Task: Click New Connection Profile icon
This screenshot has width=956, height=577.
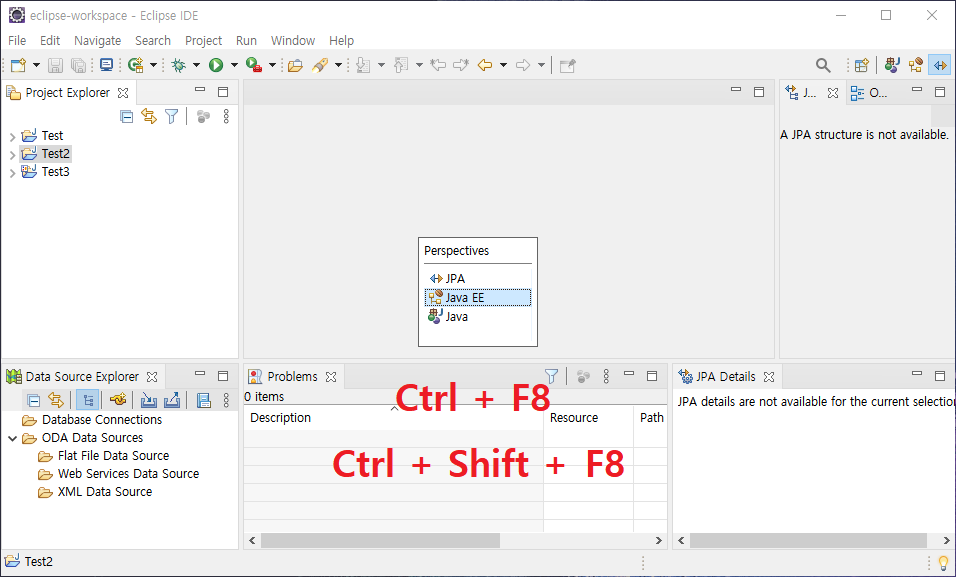Action: [x=118, y=400]
